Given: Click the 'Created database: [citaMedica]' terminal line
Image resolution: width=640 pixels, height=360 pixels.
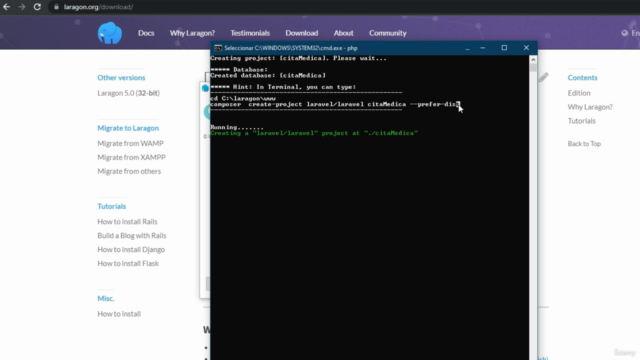Looking at the screenshot, I should point(268,76).
